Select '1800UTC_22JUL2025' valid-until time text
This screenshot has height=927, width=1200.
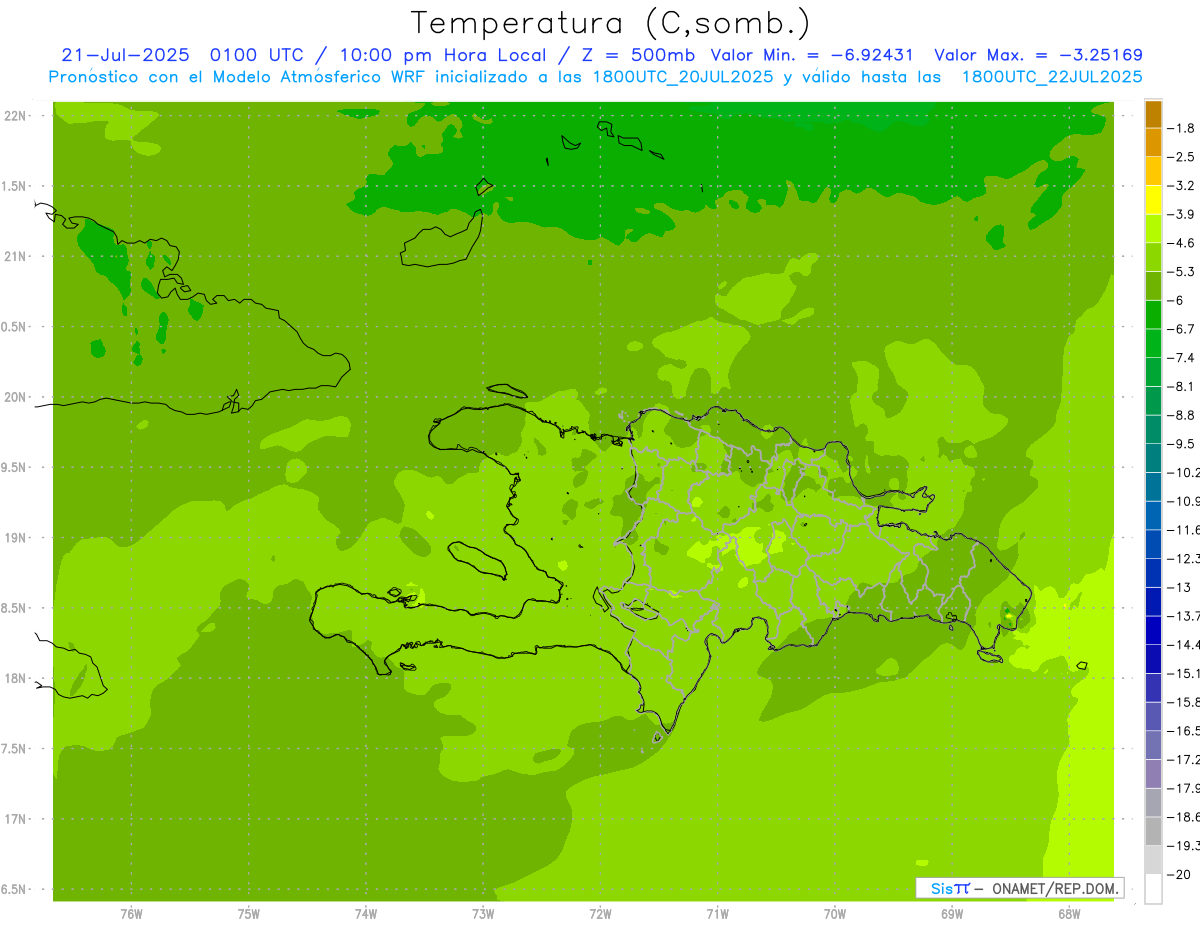click(x=1051, y=77)
